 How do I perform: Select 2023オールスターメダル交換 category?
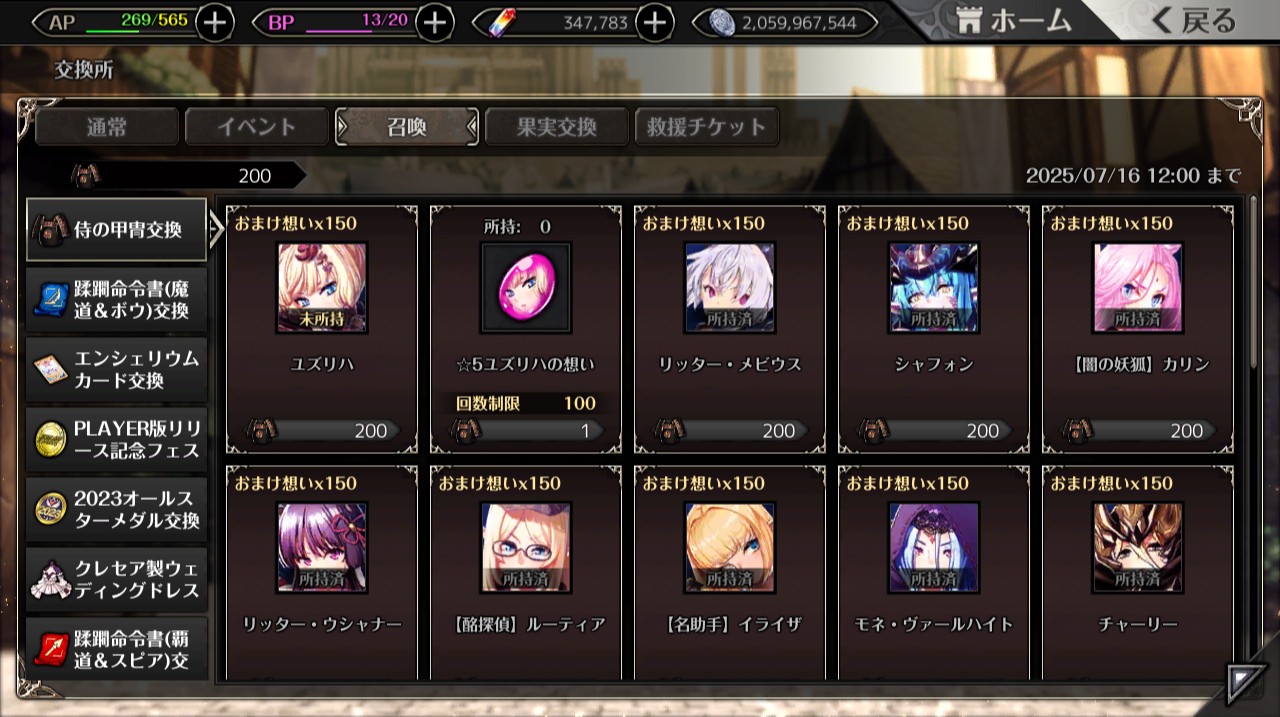click(117, 510)
